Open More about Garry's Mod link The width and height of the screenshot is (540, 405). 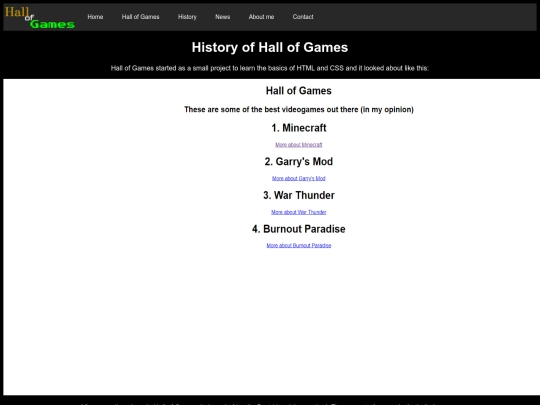tap(299, 178)
